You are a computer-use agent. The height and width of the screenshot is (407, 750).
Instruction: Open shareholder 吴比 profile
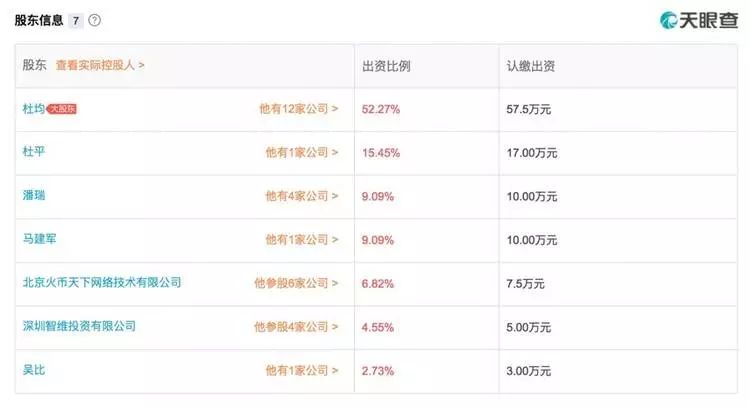coord(34,370)
